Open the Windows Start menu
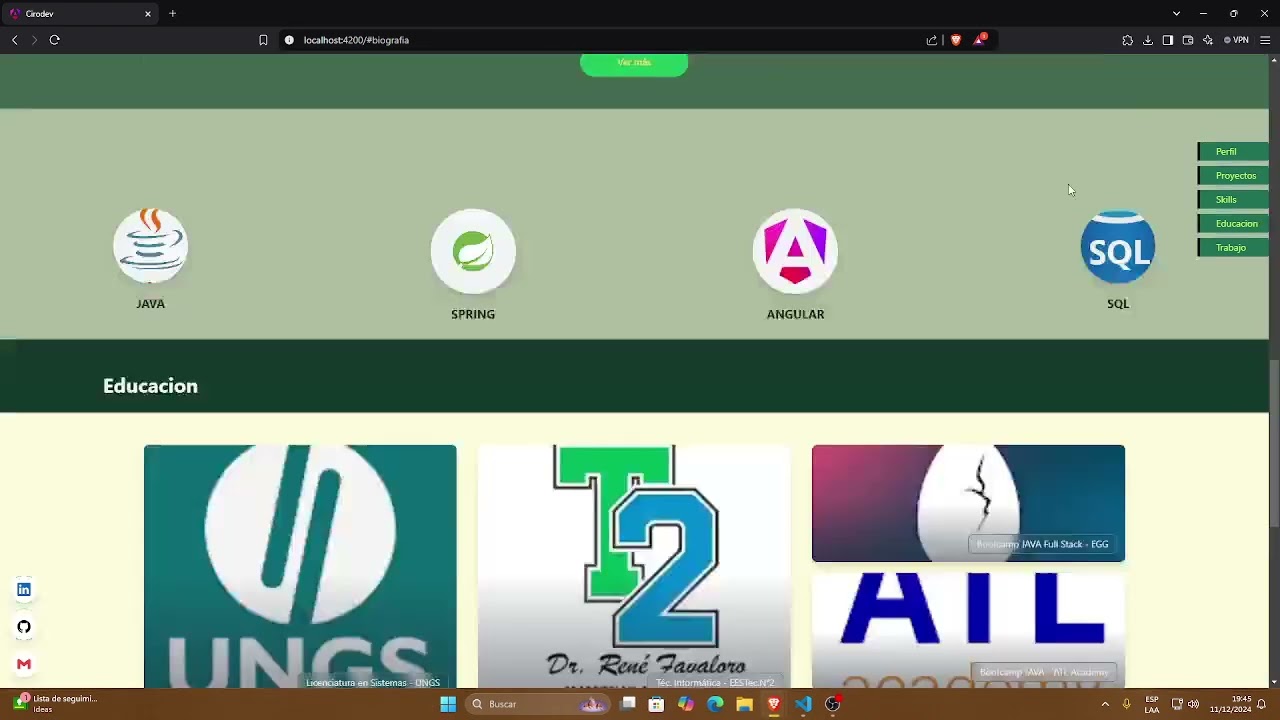This screenshot has height=720, width=1280. point(448,704)
